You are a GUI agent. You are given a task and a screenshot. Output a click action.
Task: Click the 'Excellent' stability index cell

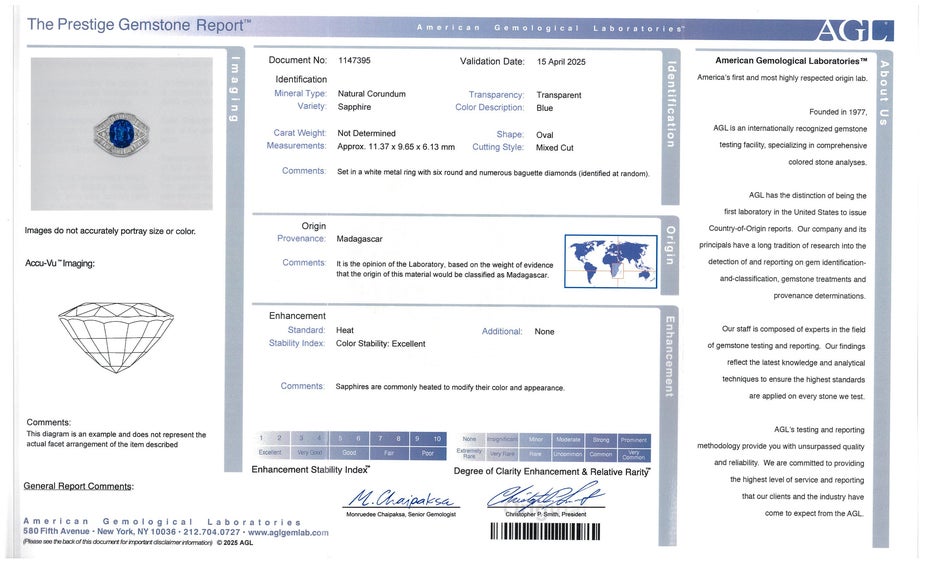[270, 453]
